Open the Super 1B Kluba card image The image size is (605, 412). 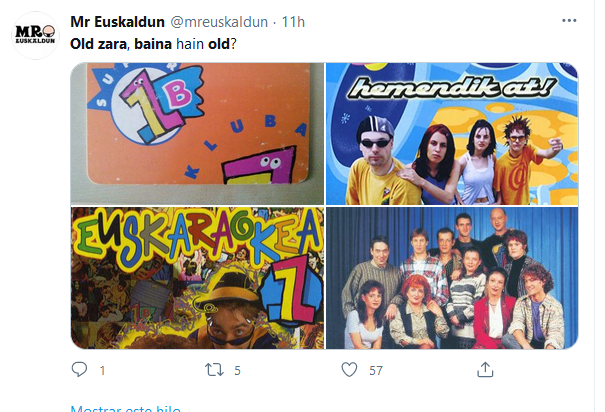[198, 133]
